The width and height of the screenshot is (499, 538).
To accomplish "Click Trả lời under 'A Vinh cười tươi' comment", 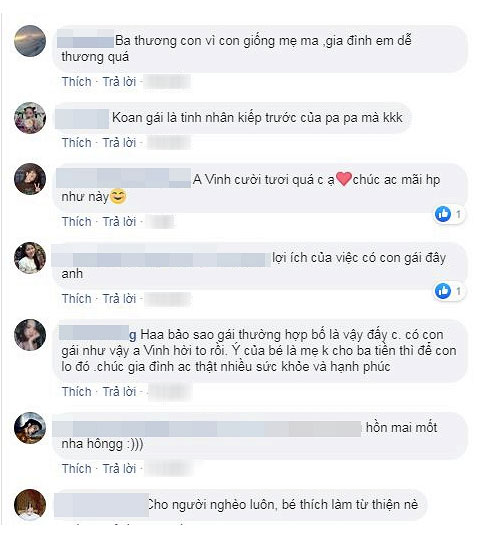I will (119, 222).
